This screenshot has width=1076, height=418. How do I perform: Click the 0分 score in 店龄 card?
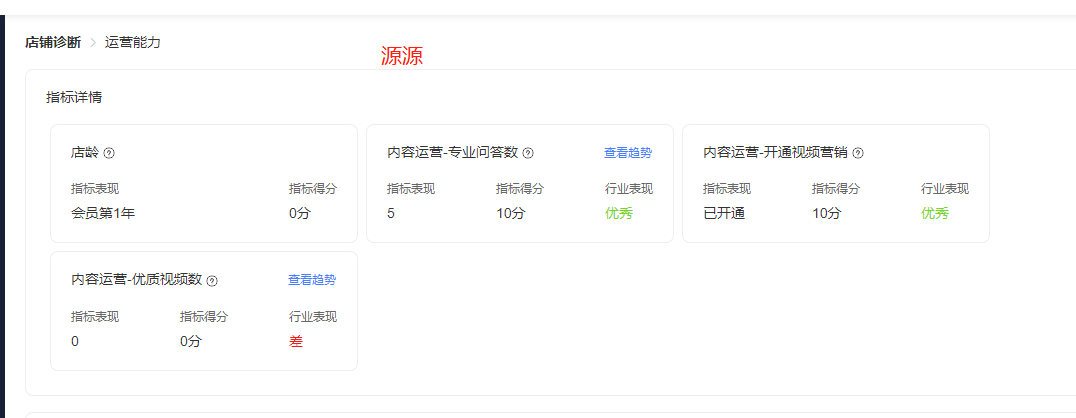pyautogui.click(x=300, y=213)
